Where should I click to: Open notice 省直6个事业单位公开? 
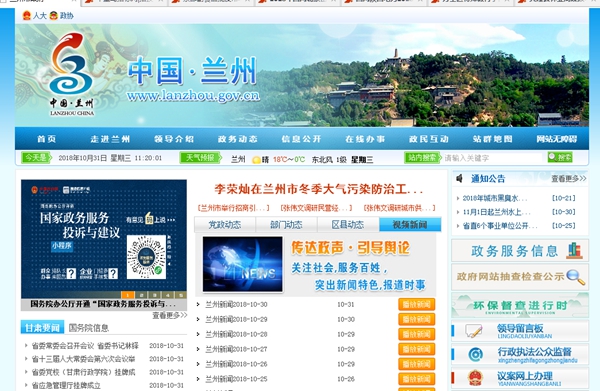click(499, 226)
